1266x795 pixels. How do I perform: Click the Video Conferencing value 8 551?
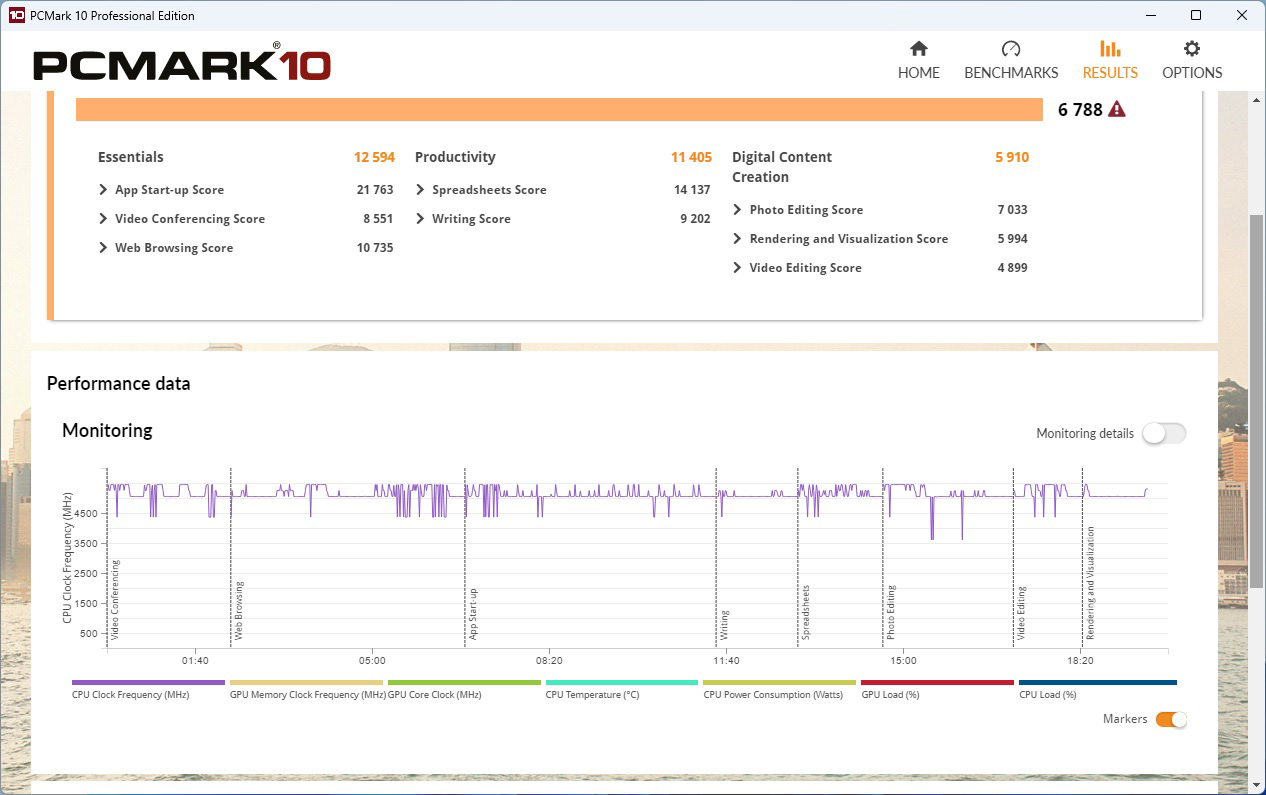click(378, 219)
